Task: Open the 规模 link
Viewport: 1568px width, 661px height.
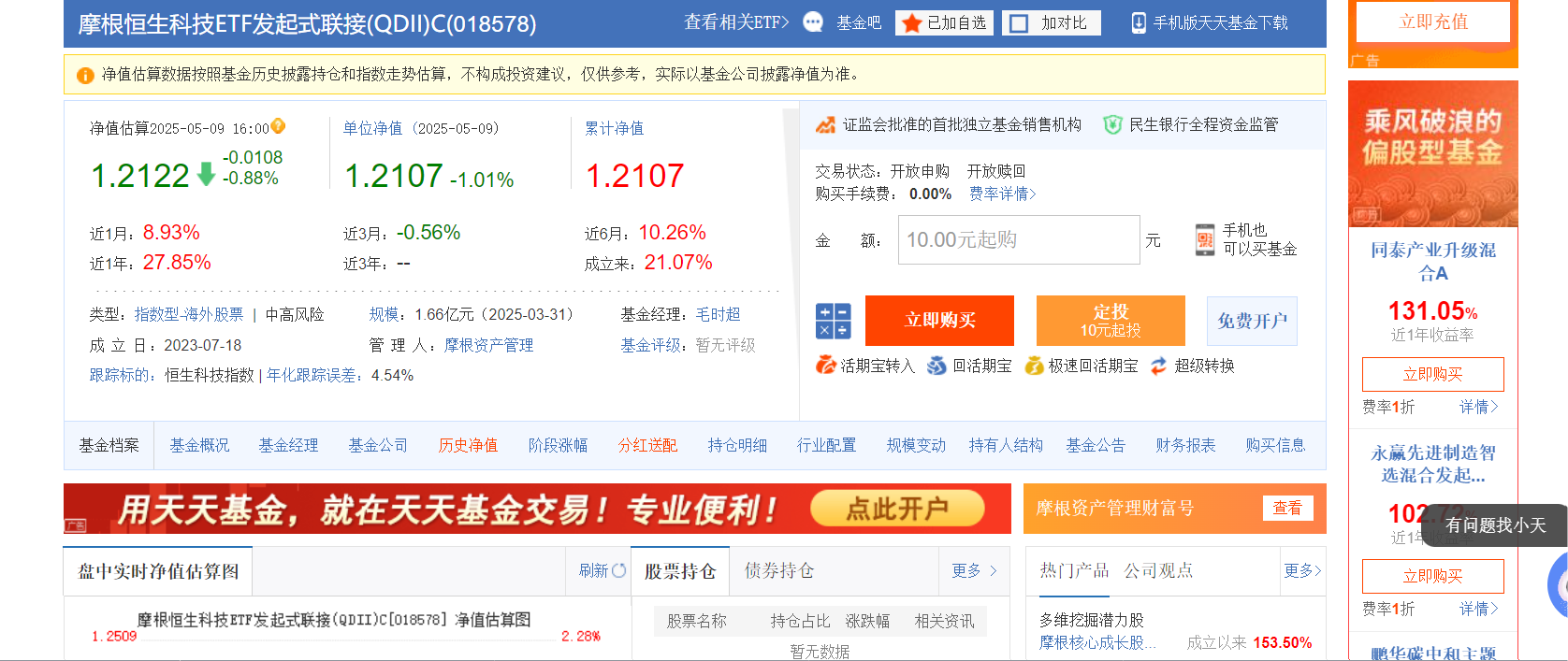Action: click(384, 314)
